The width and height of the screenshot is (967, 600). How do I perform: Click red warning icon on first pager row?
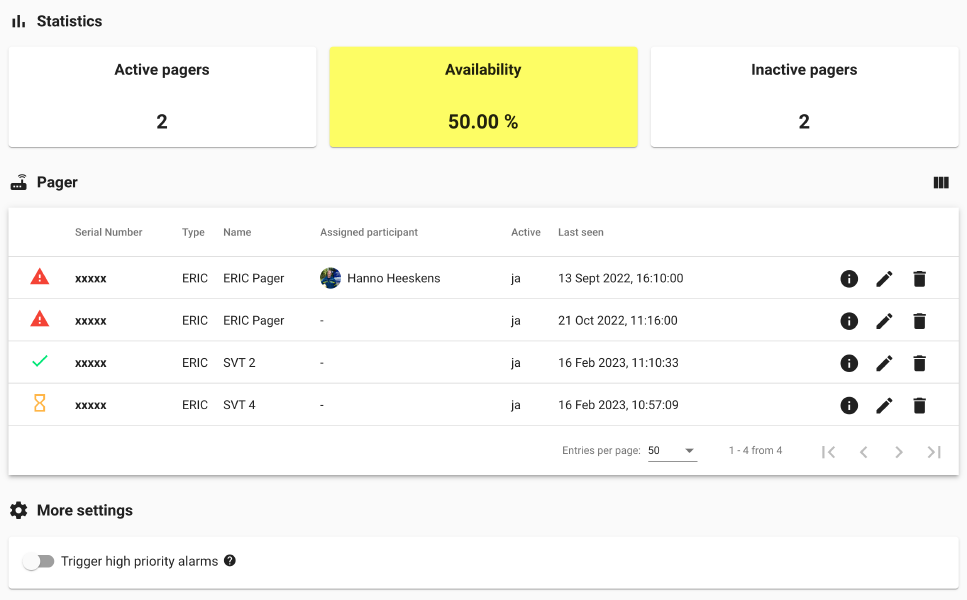40,277
